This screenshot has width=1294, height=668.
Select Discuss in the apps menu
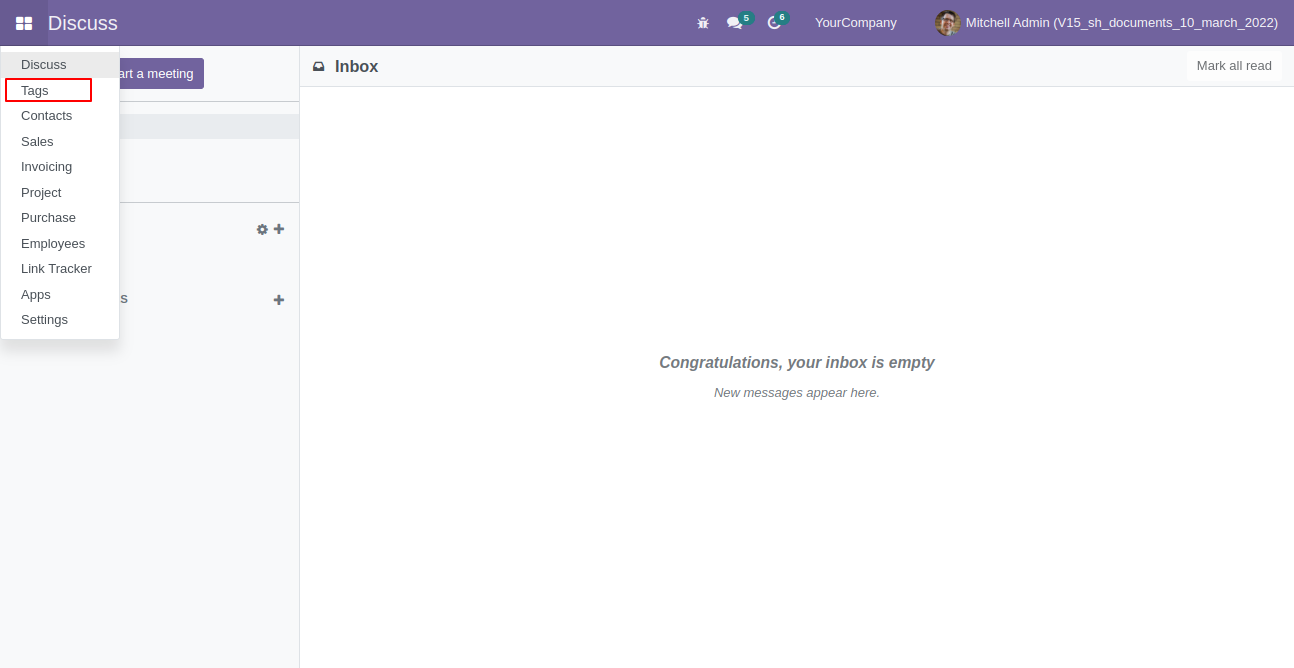60,64
